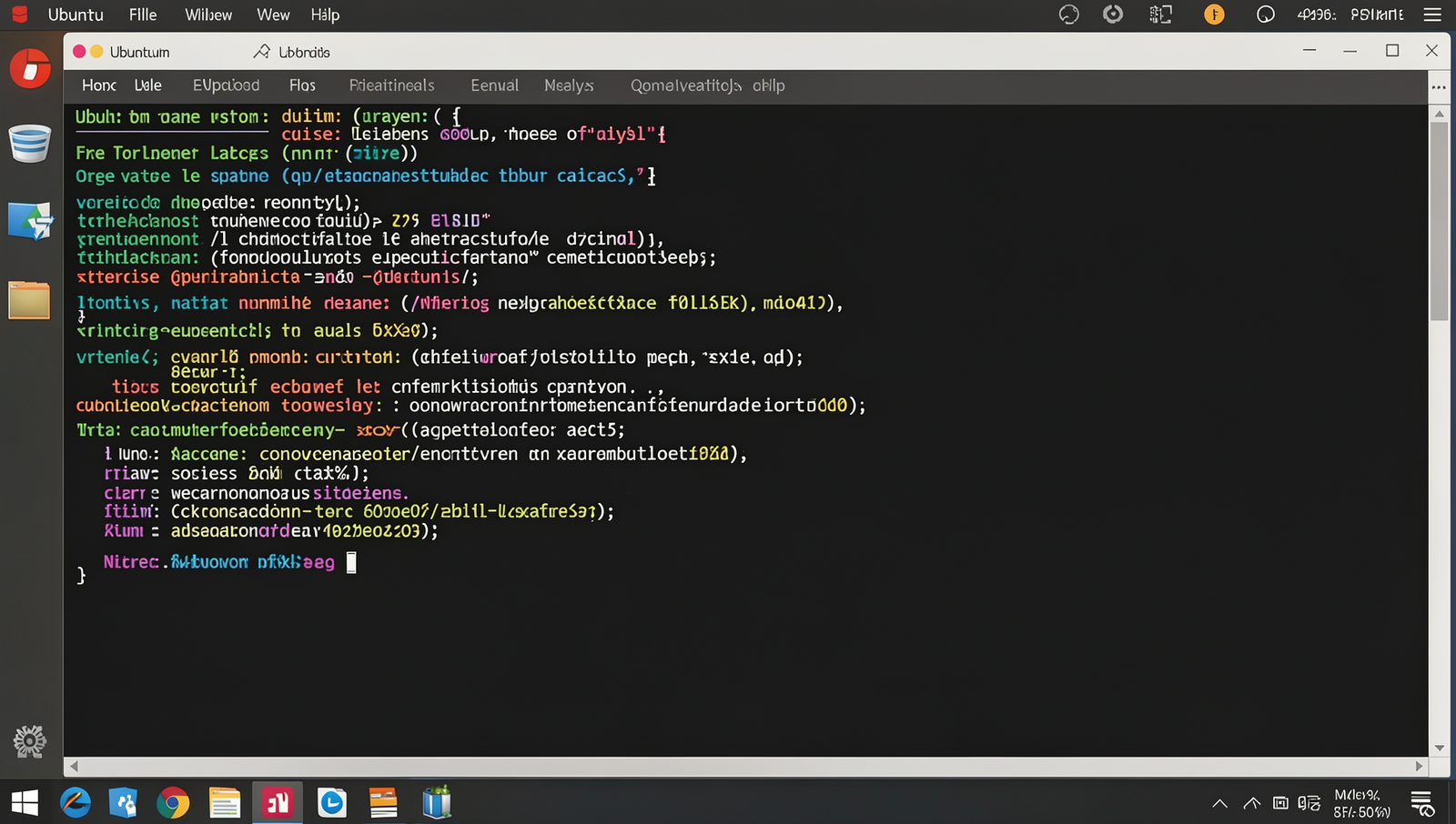
Task: Open the EUpd'ood menu
Action: [x=226, y=85]
